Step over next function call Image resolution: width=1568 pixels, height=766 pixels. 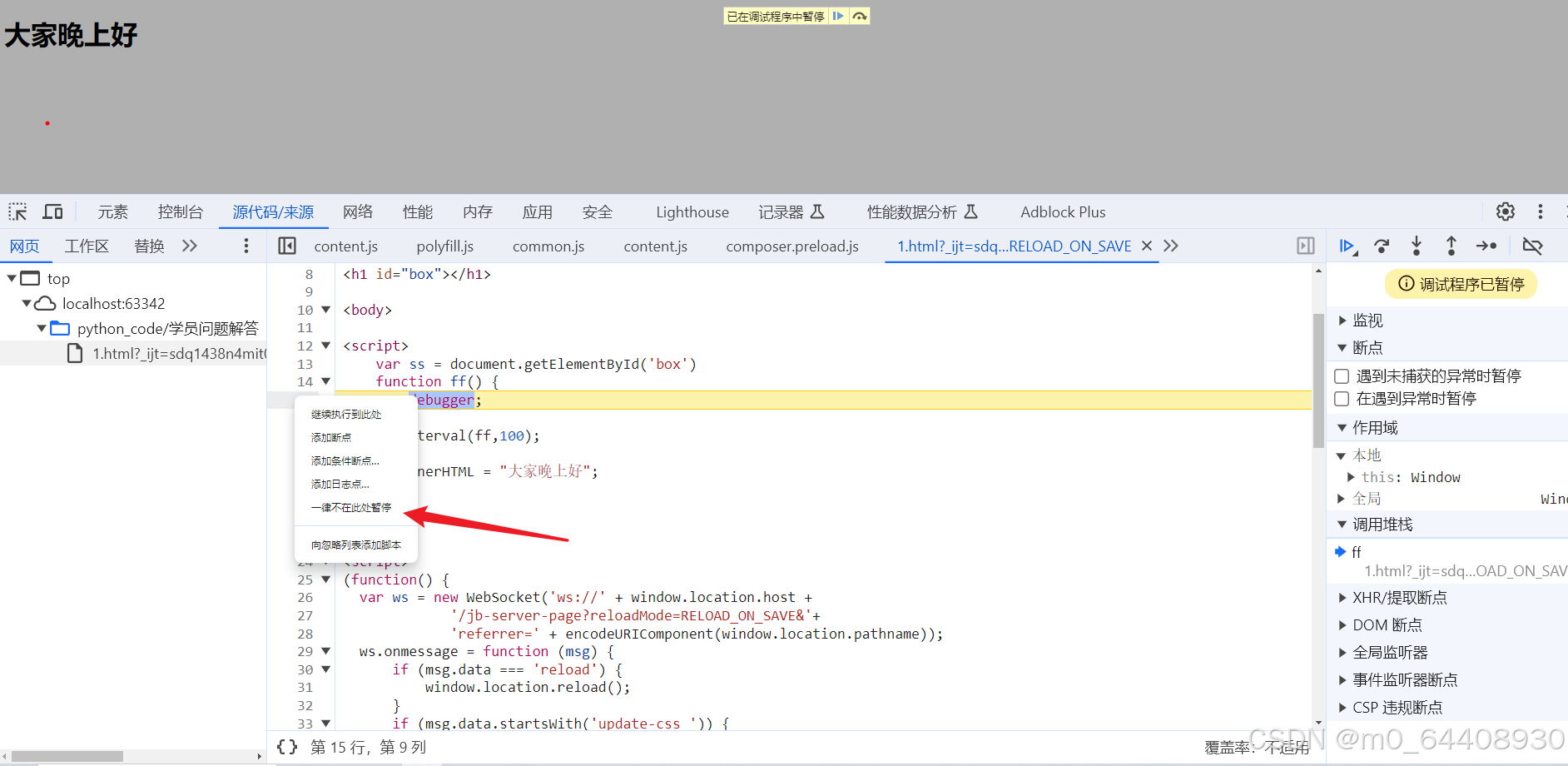click(x=1382, y=246)
